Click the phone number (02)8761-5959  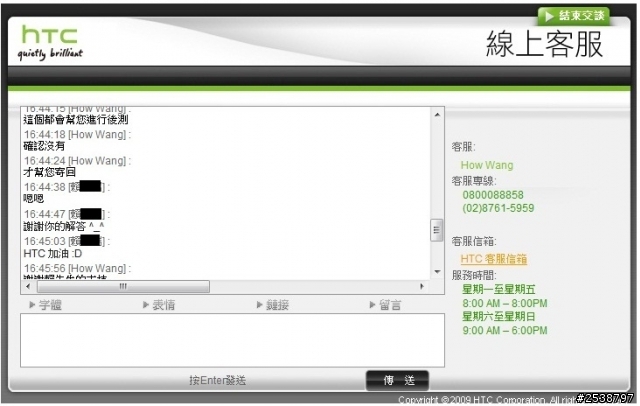click(498, 208)
